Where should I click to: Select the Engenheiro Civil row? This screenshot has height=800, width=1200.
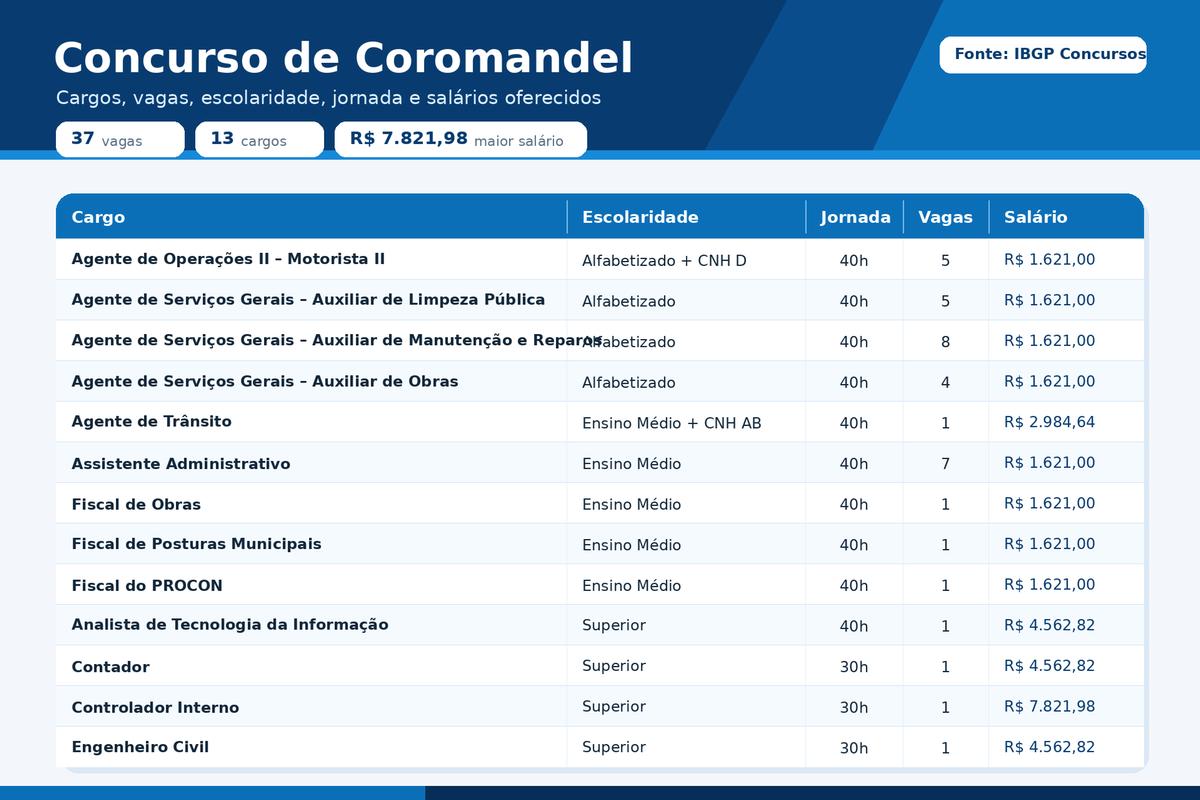point(600,747)
